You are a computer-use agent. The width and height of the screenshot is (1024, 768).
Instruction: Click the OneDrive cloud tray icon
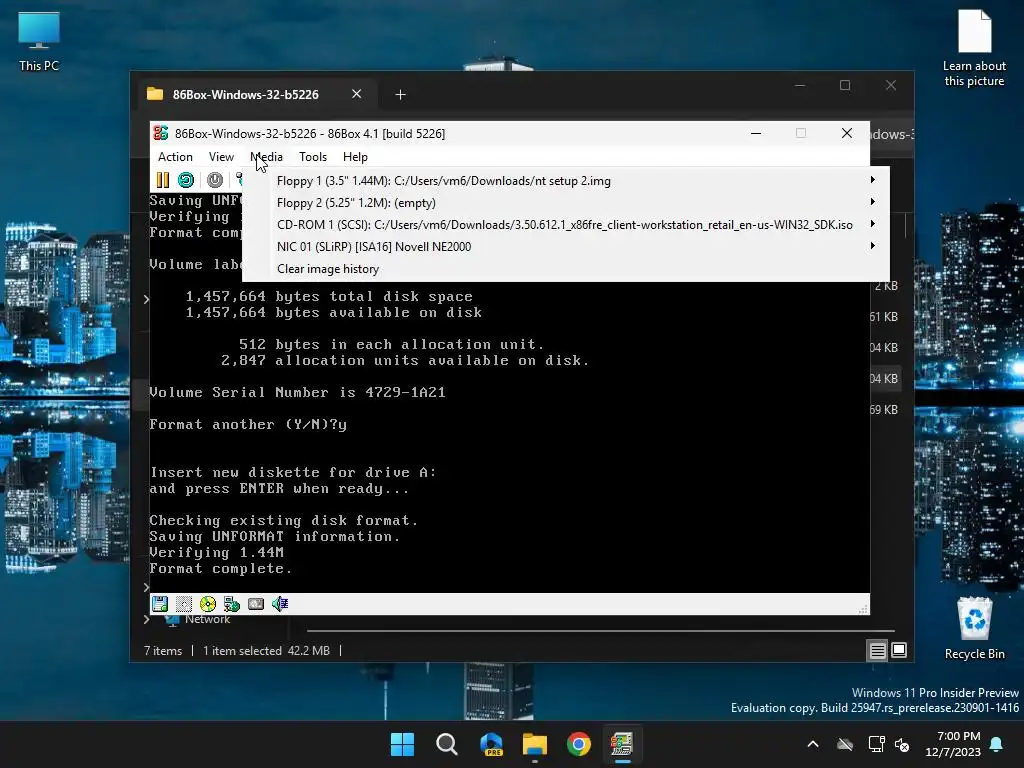(845, 744)
